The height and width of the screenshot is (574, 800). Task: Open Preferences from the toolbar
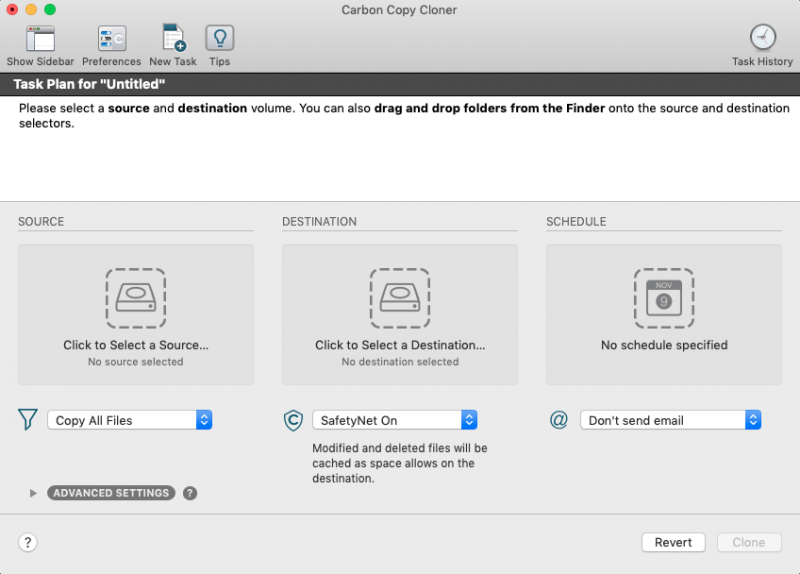[112, 39]
